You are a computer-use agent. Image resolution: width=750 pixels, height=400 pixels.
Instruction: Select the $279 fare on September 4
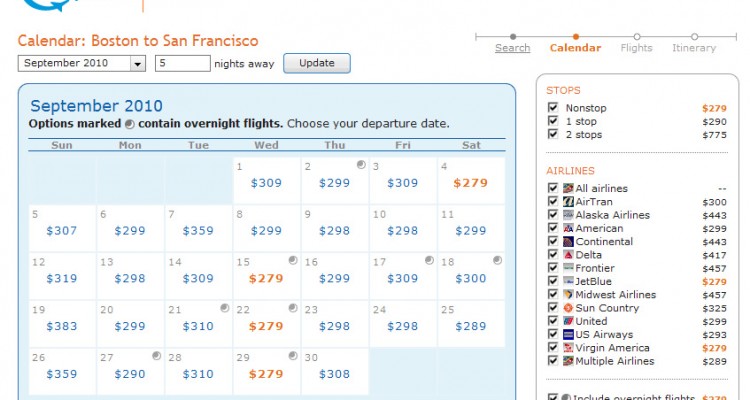(471, 183)
